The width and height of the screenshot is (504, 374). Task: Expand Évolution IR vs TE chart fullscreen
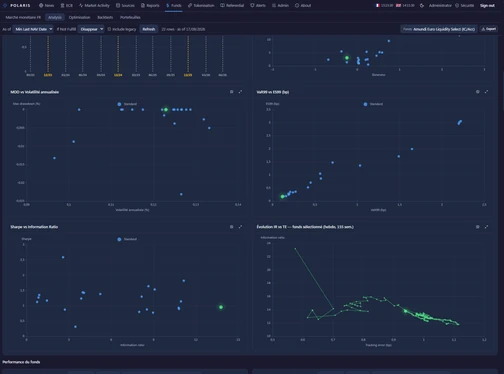coord(486,227)
